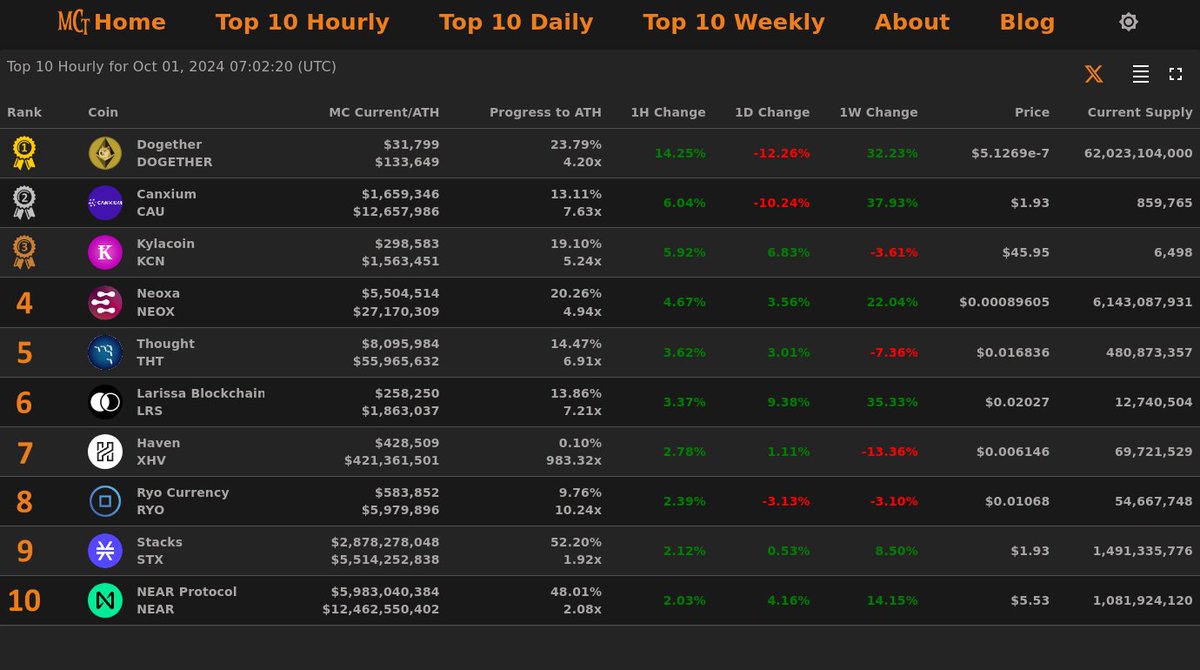Click Thought's $8,095,984 market cap
Viewport: 1200px width, 670px height.
click(402, 343)
